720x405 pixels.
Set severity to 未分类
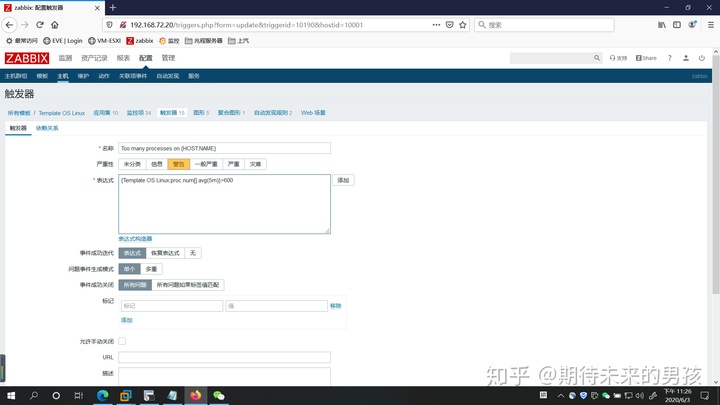coord(132,164)
